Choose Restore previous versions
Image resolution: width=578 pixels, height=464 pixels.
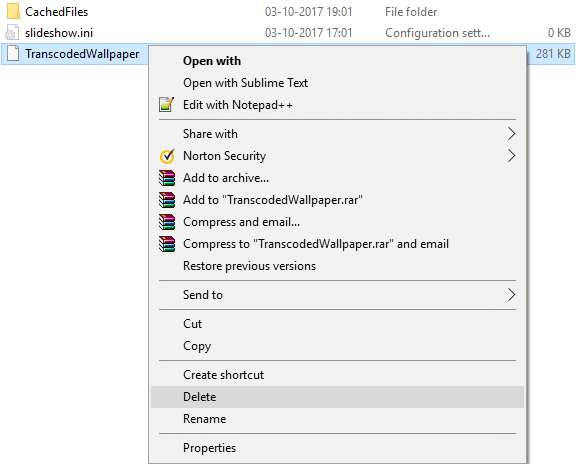click(337, 266)
